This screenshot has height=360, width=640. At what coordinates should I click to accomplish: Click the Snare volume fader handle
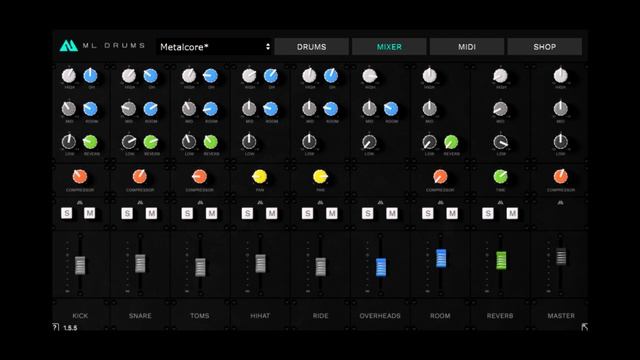point(140,263)
